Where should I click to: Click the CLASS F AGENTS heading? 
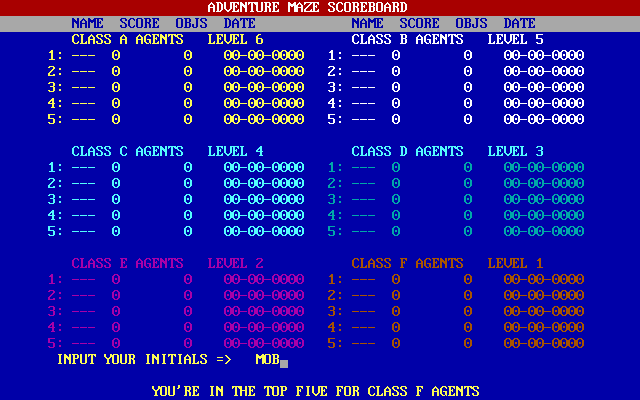click(x=407, y=263)
